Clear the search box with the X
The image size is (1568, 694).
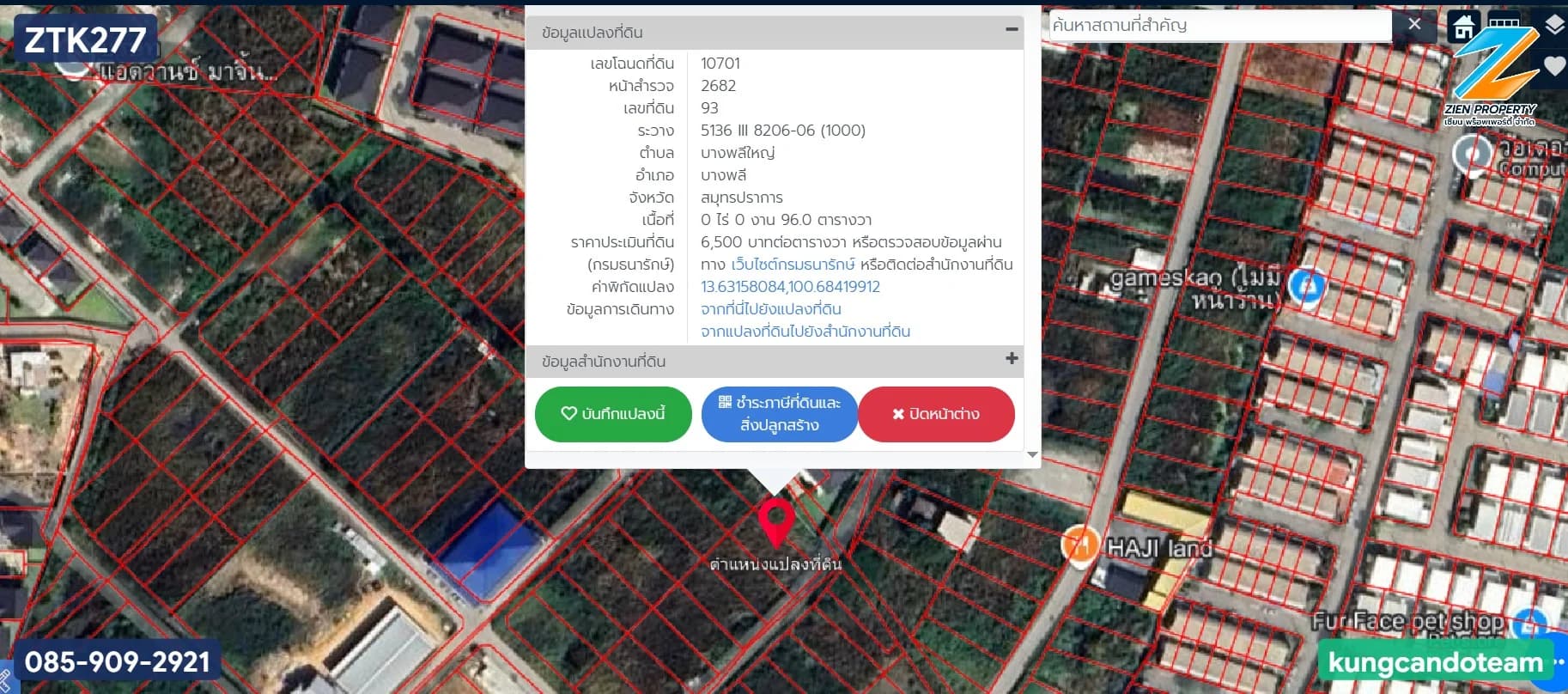tap(1414, 25)
